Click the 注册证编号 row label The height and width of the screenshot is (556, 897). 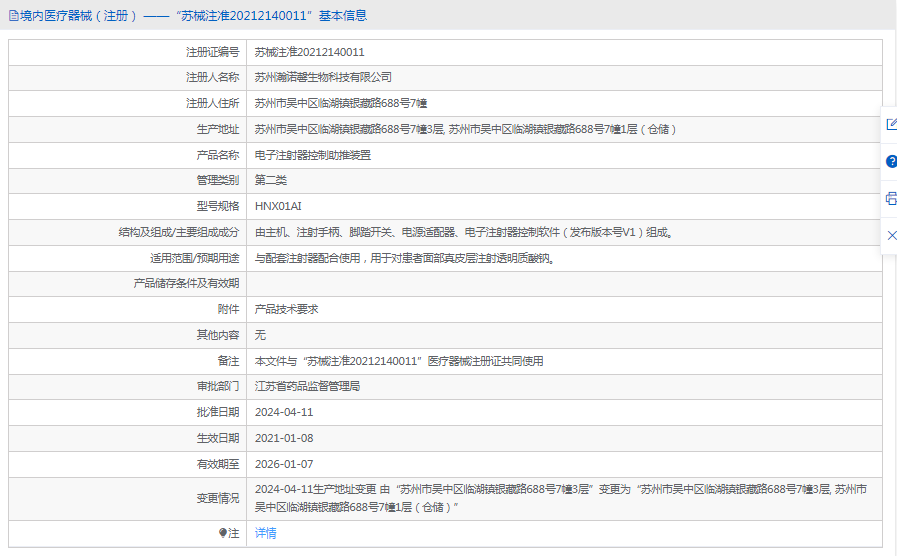tap(212, 52)
